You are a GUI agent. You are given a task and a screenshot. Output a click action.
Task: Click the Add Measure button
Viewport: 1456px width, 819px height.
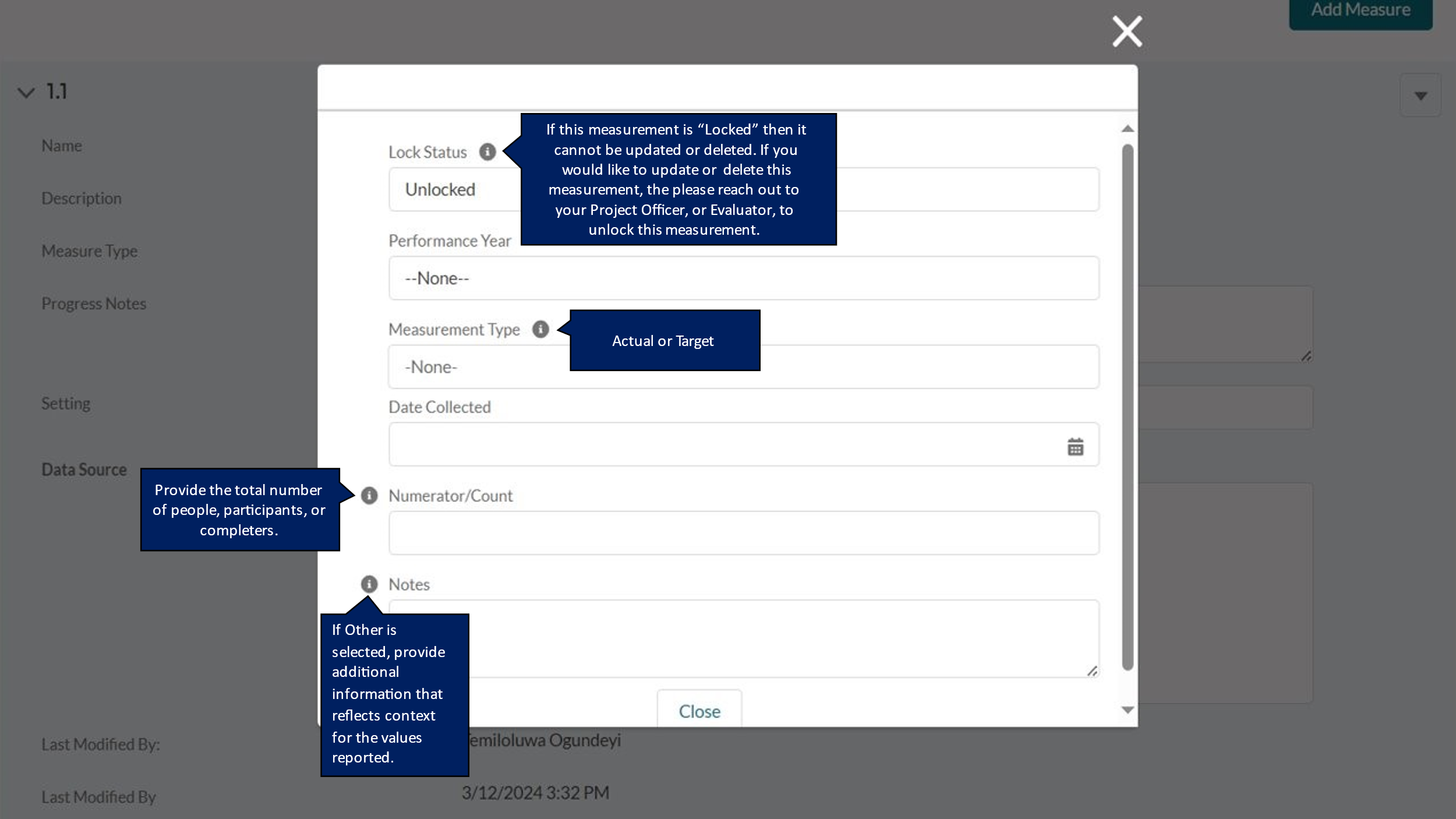click(1360, 12)
